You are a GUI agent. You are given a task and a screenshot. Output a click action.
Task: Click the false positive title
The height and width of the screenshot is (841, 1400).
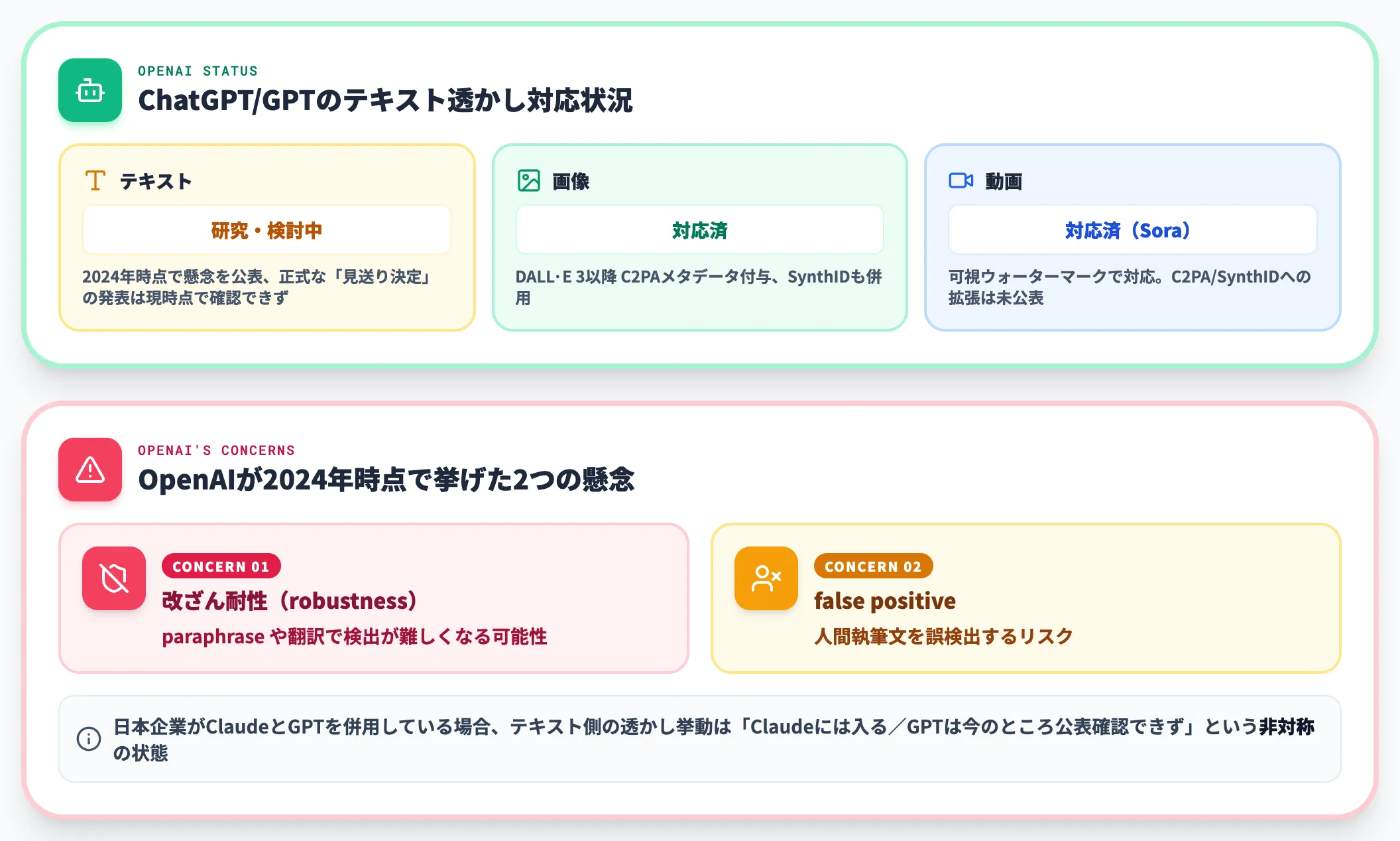coord(885,601)
